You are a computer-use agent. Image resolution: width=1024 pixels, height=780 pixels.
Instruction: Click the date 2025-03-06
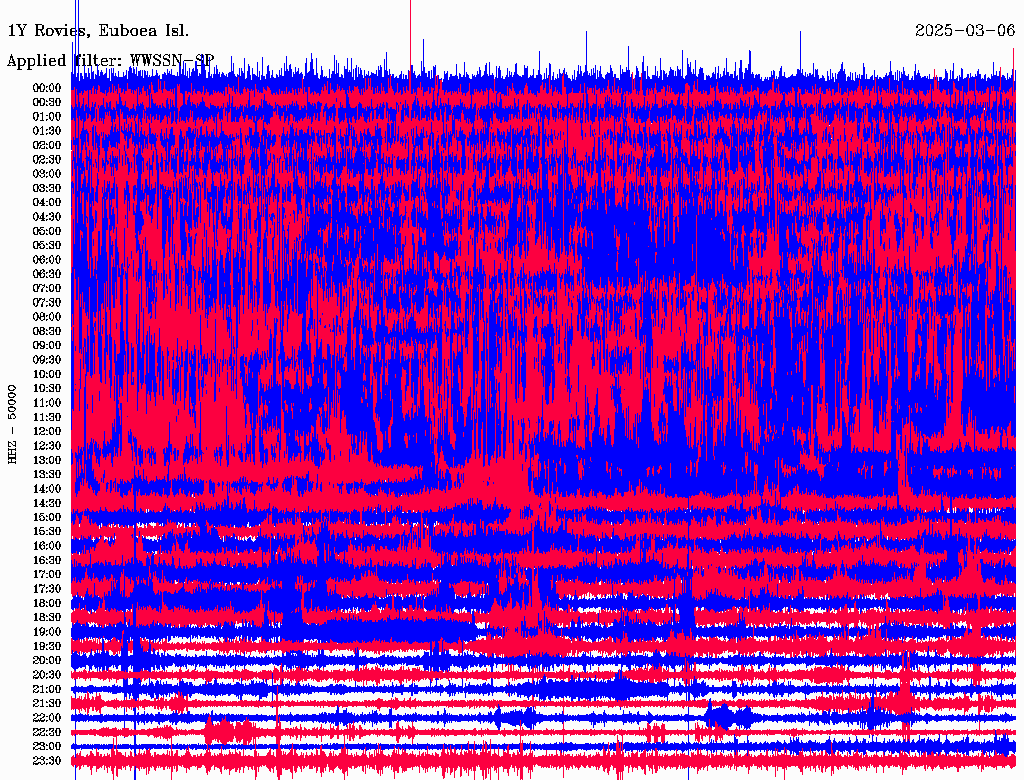[x=965, y=31]
